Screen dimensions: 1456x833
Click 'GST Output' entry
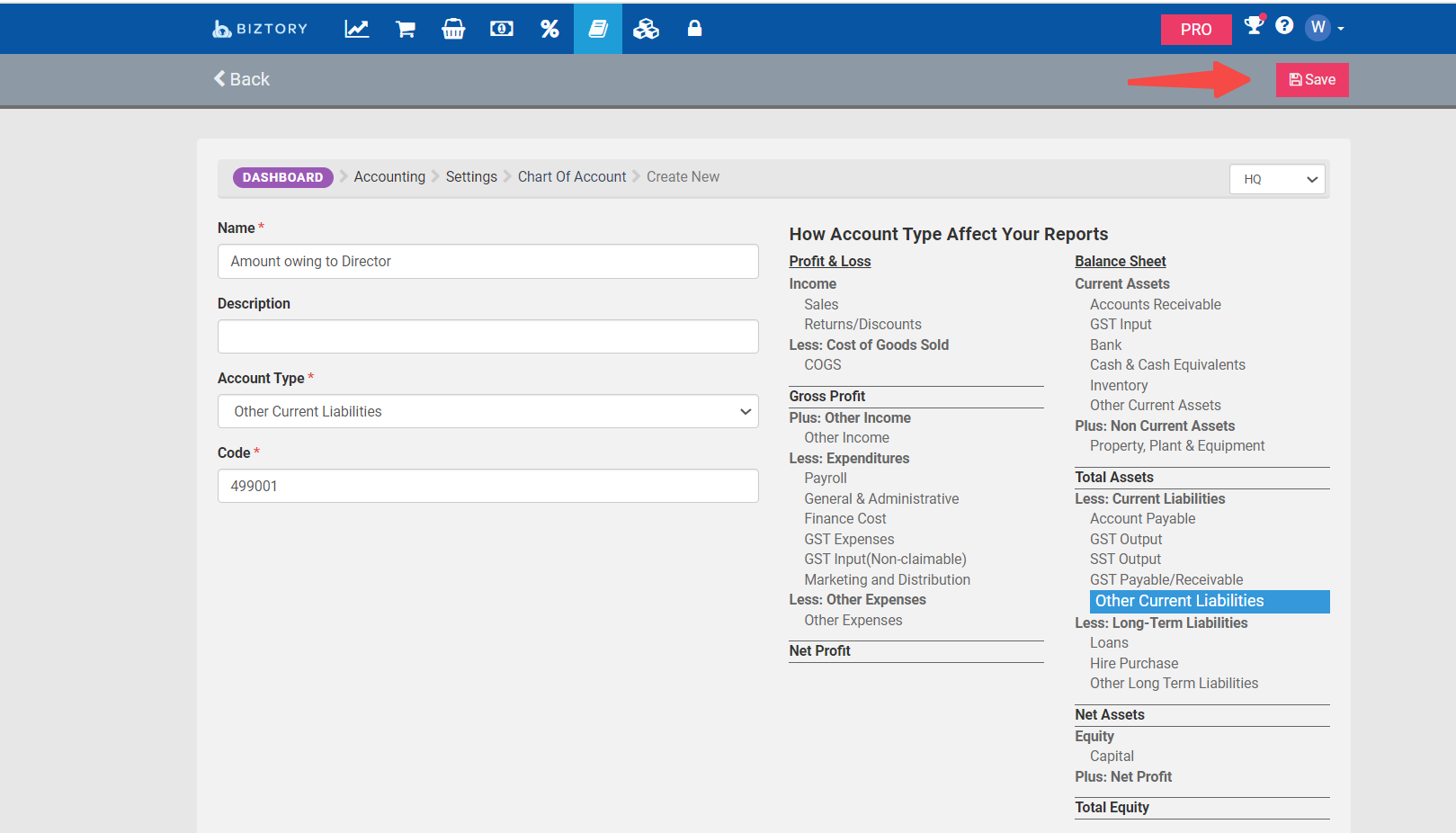[x=1126, y=540]
